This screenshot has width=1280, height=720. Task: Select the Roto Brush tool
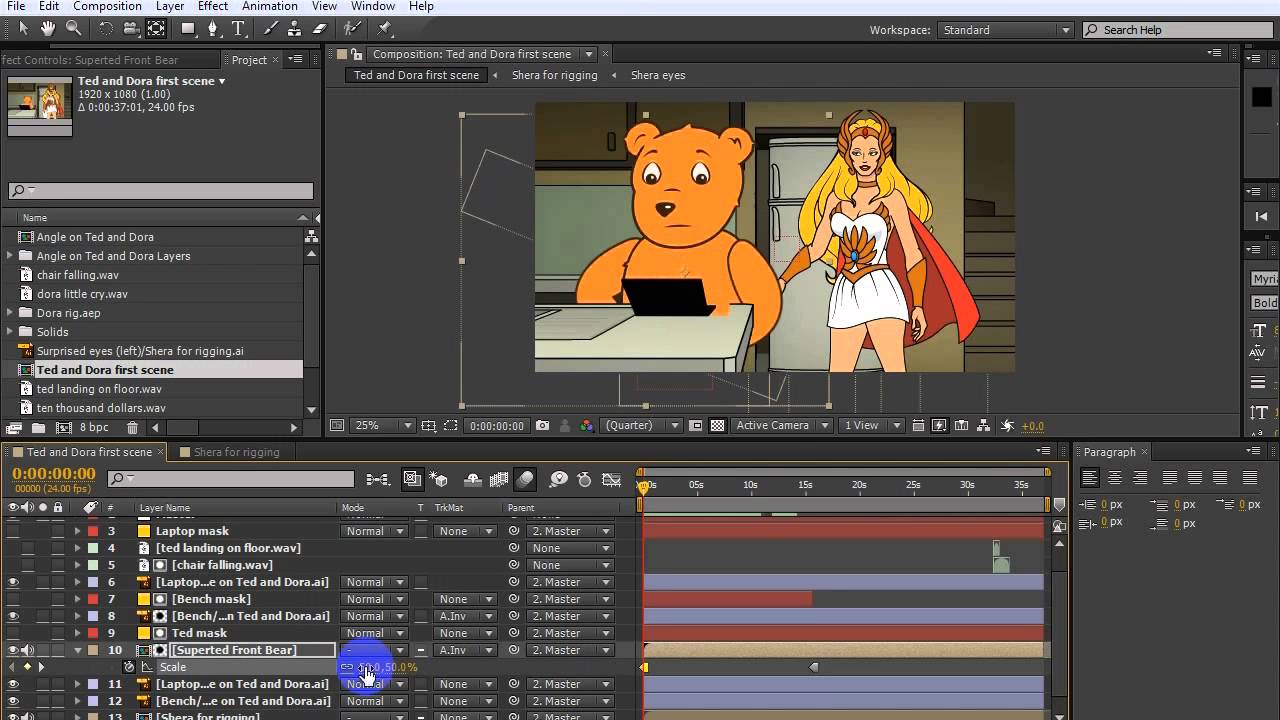pos(352,29)
